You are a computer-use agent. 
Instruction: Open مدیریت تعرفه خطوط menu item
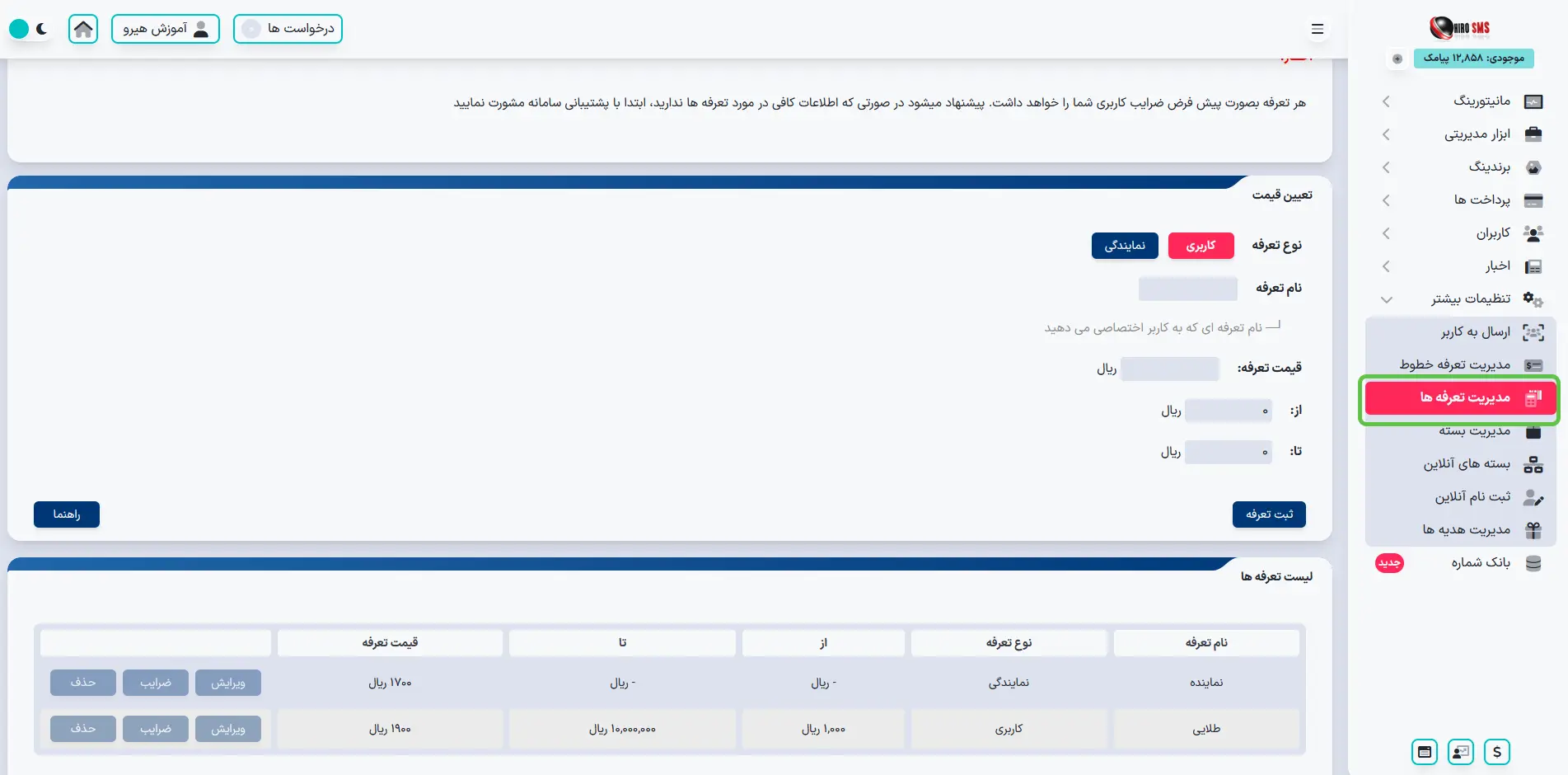point(1454,364)
